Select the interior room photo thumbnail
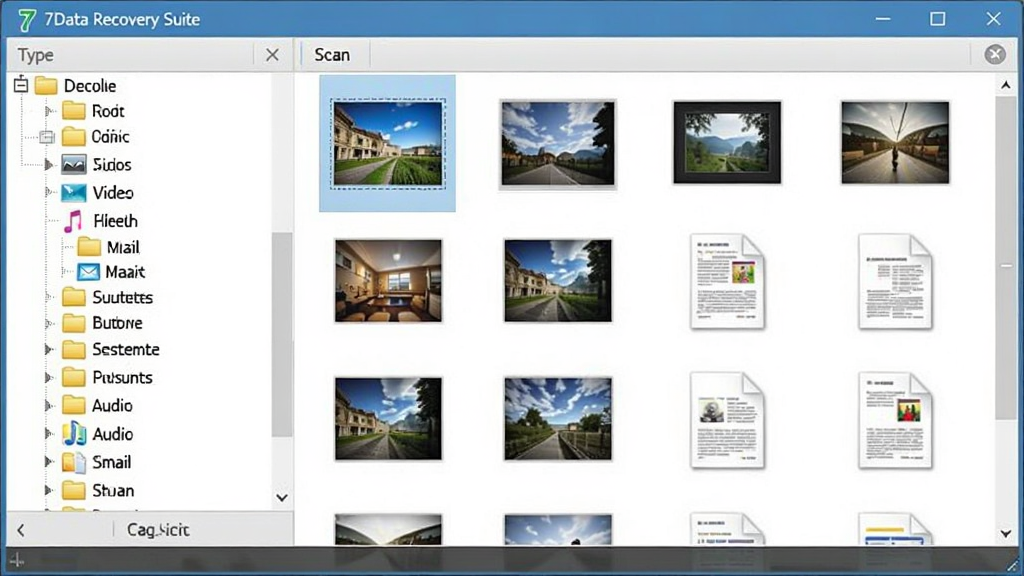 pos(389,281)
